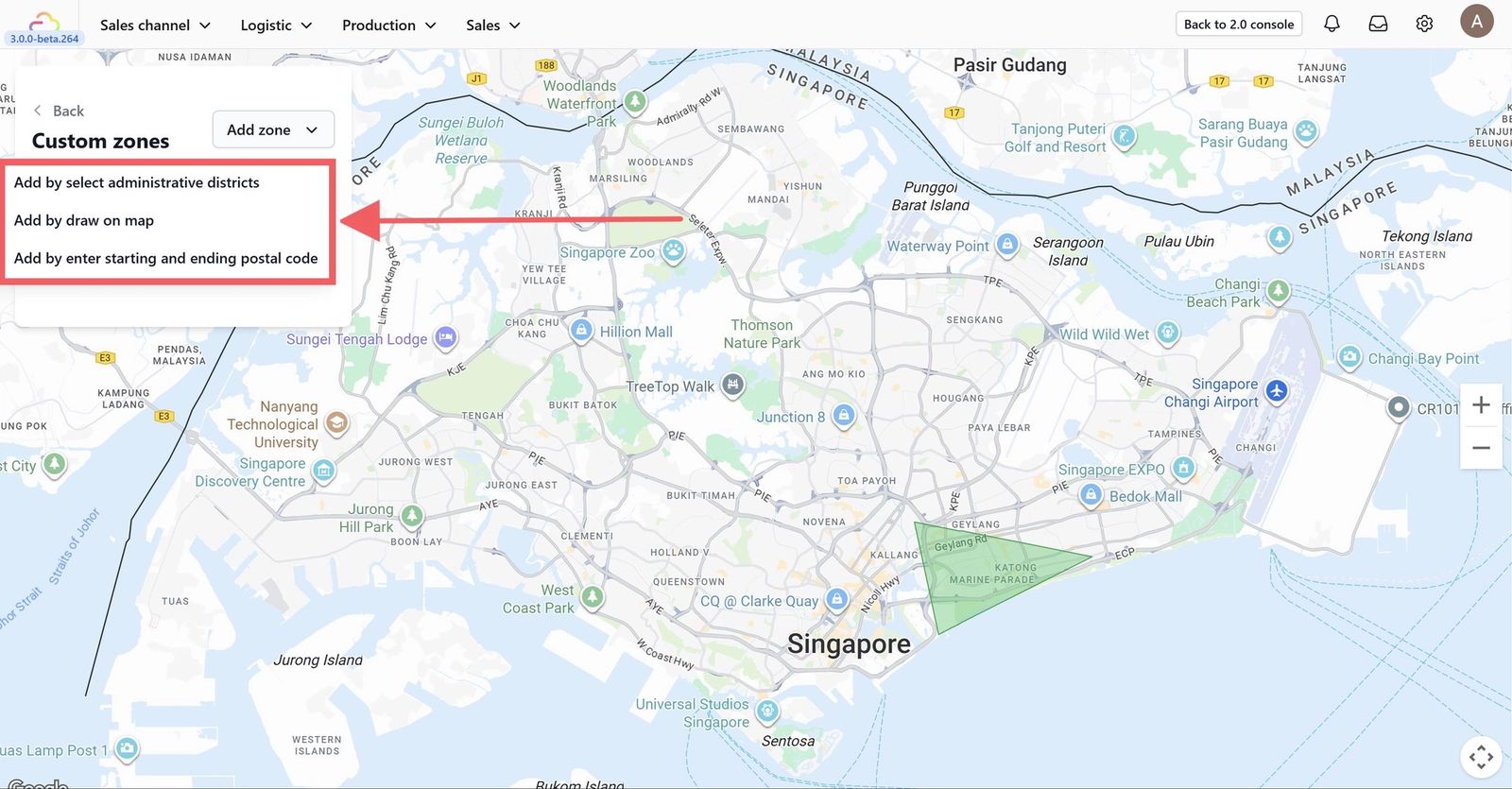
Task: Select Add by enter postal code option
Action: (166, 258)
